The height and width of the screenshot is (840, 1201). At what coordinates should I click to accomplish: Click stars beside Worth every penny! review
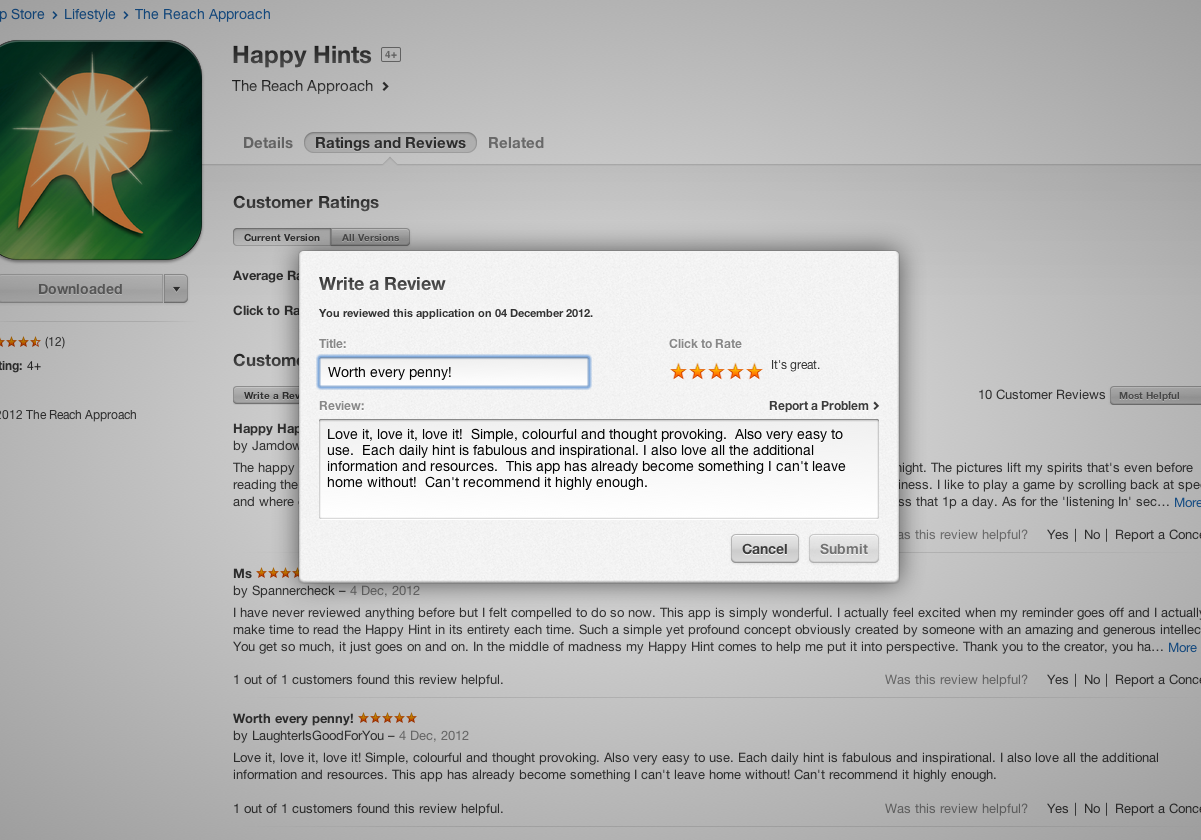(387, 718)
